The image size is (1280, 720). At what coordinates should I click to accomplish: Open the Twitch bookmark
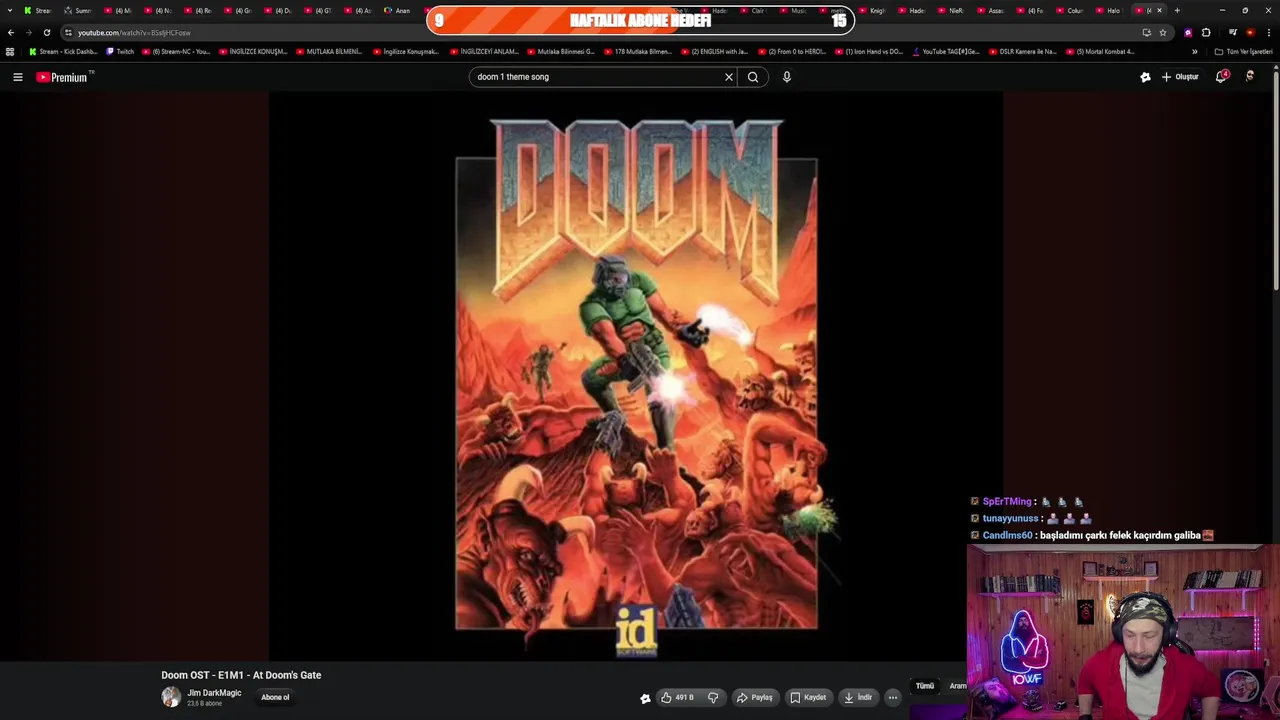click(120, 51)
